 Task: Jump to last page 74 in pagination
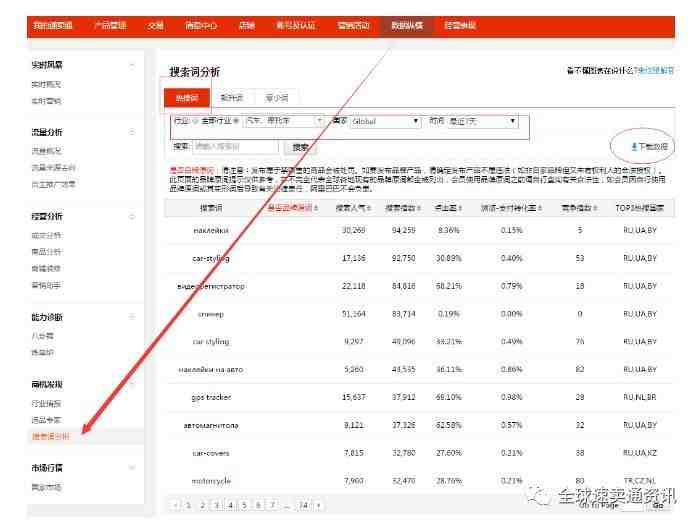click(x=303, y=505)
